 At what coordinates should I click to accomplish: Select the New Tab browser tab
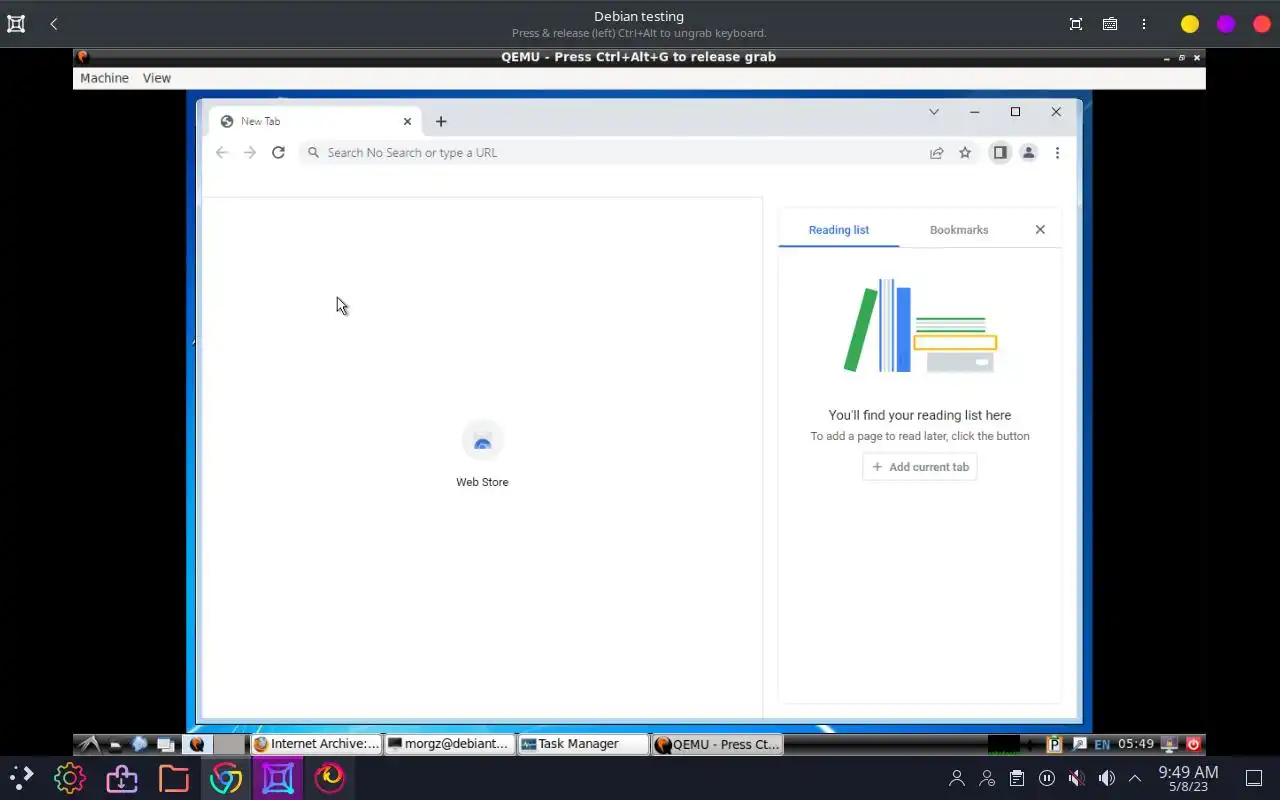tap(315, 121)
